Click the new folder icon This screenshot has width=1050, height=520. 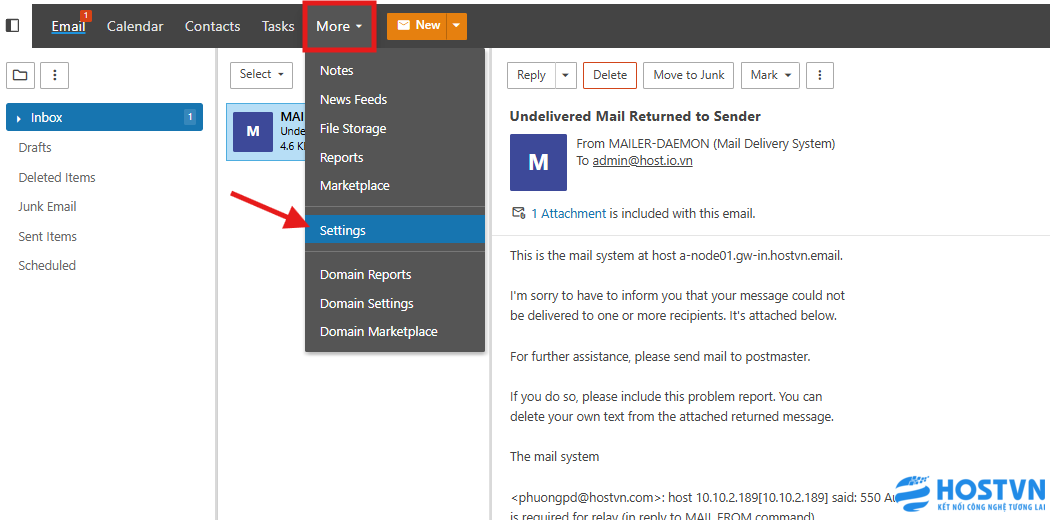20,75
